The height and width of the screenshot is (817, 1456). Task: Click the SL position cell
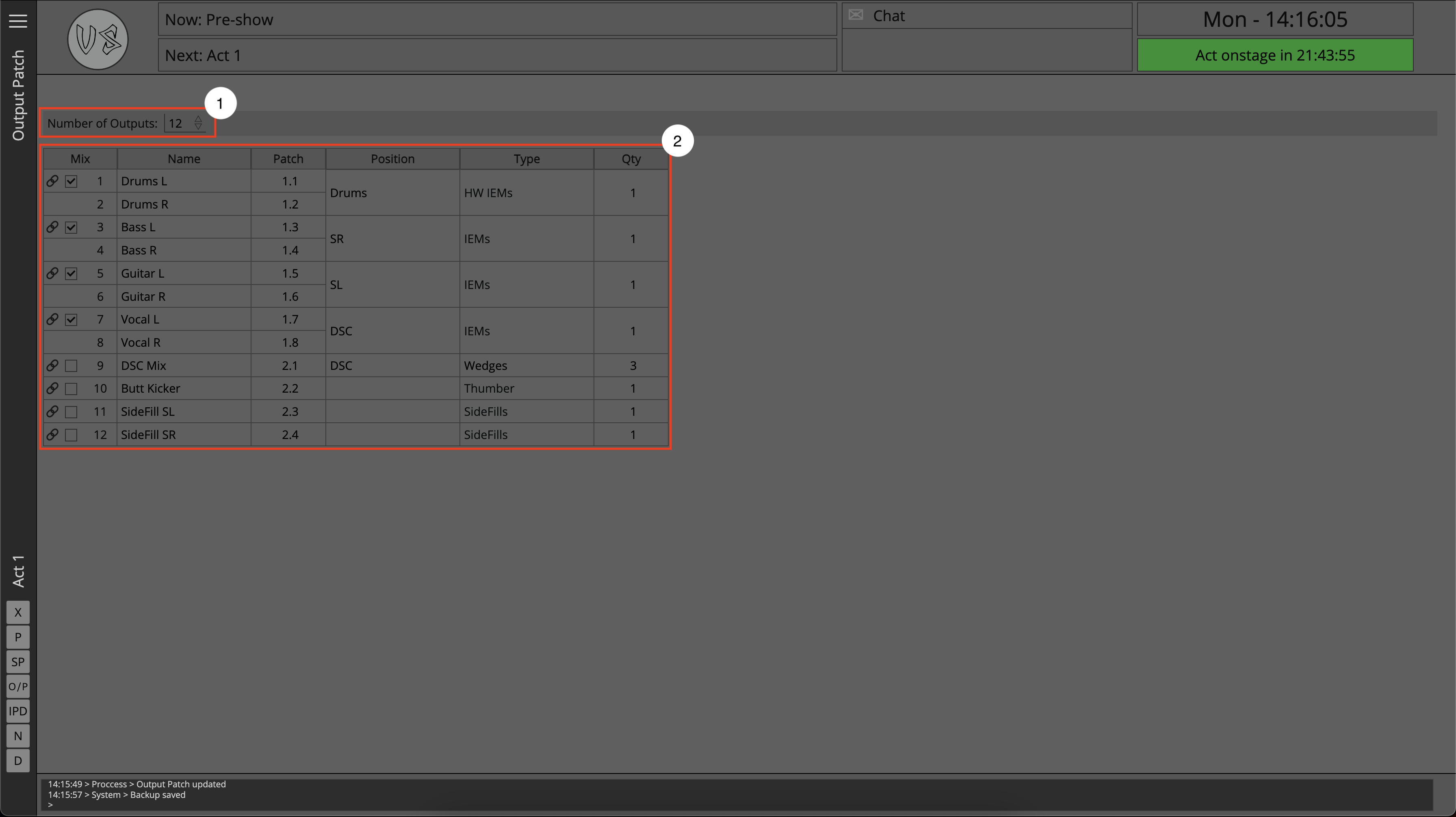[393, 285]
